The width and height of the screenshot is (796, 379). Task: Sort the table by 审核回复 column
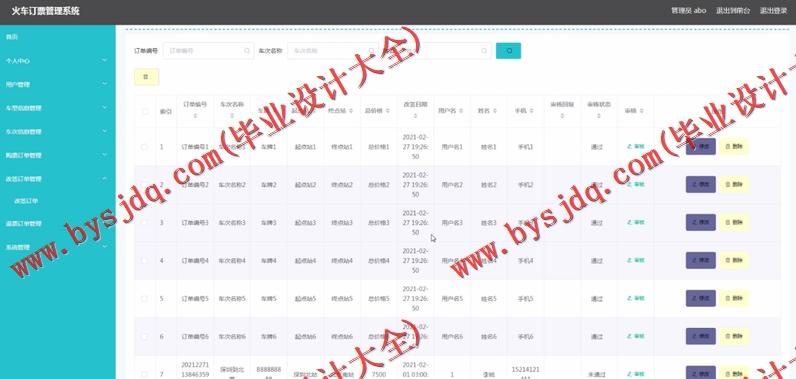click(562, 116)
